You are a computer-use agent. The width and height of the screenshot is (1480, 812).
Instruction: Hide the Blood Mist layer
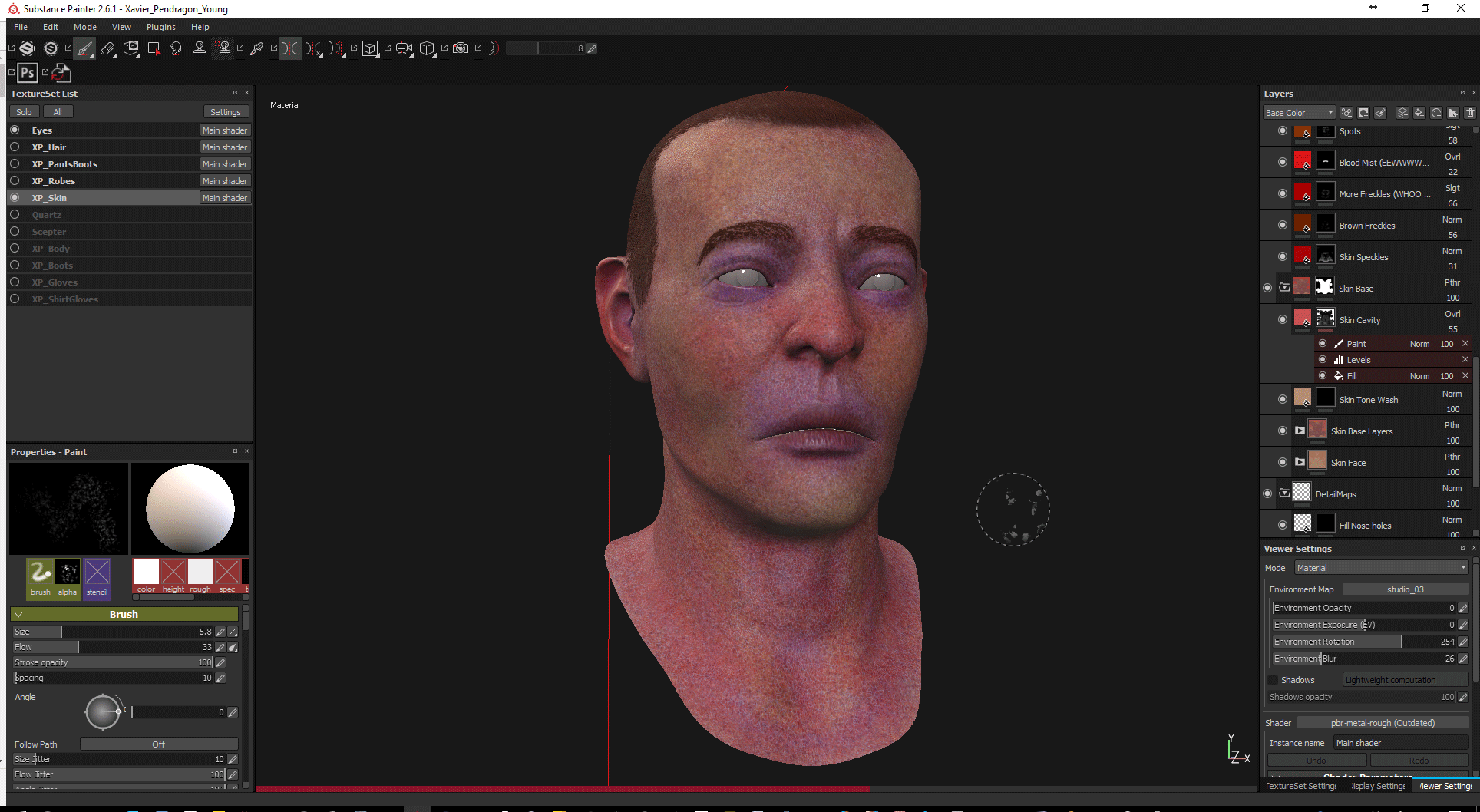click(1283, 162)
